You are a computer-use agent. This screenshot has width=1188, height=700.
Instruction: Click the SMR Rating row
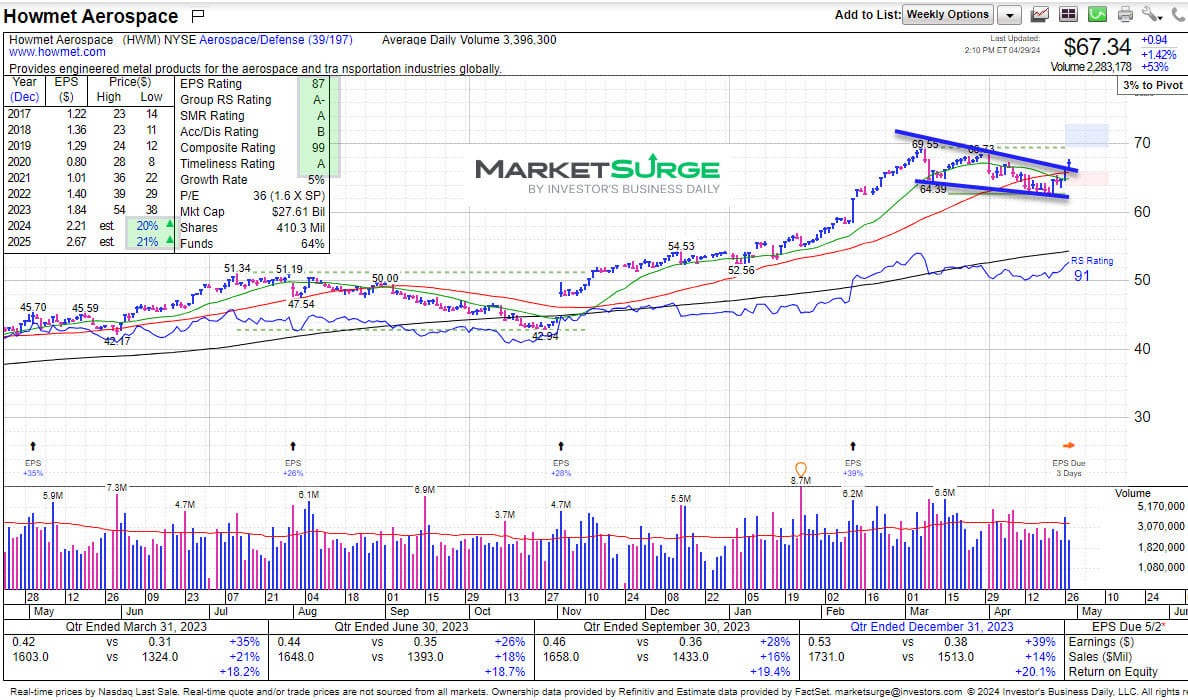pyautogui.click(x=252, y=116)
